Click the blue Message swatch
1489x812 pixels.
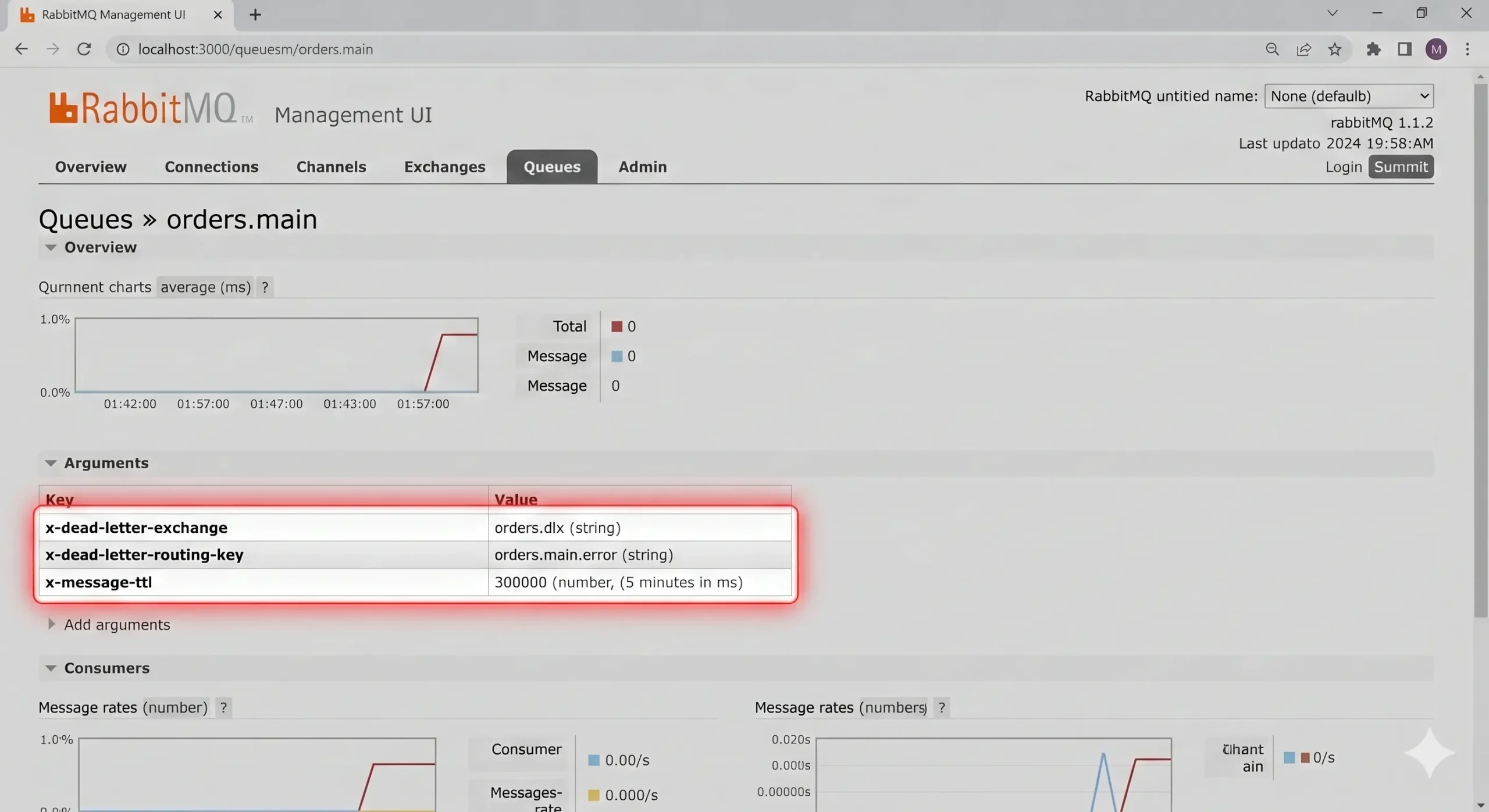(617, 356)
